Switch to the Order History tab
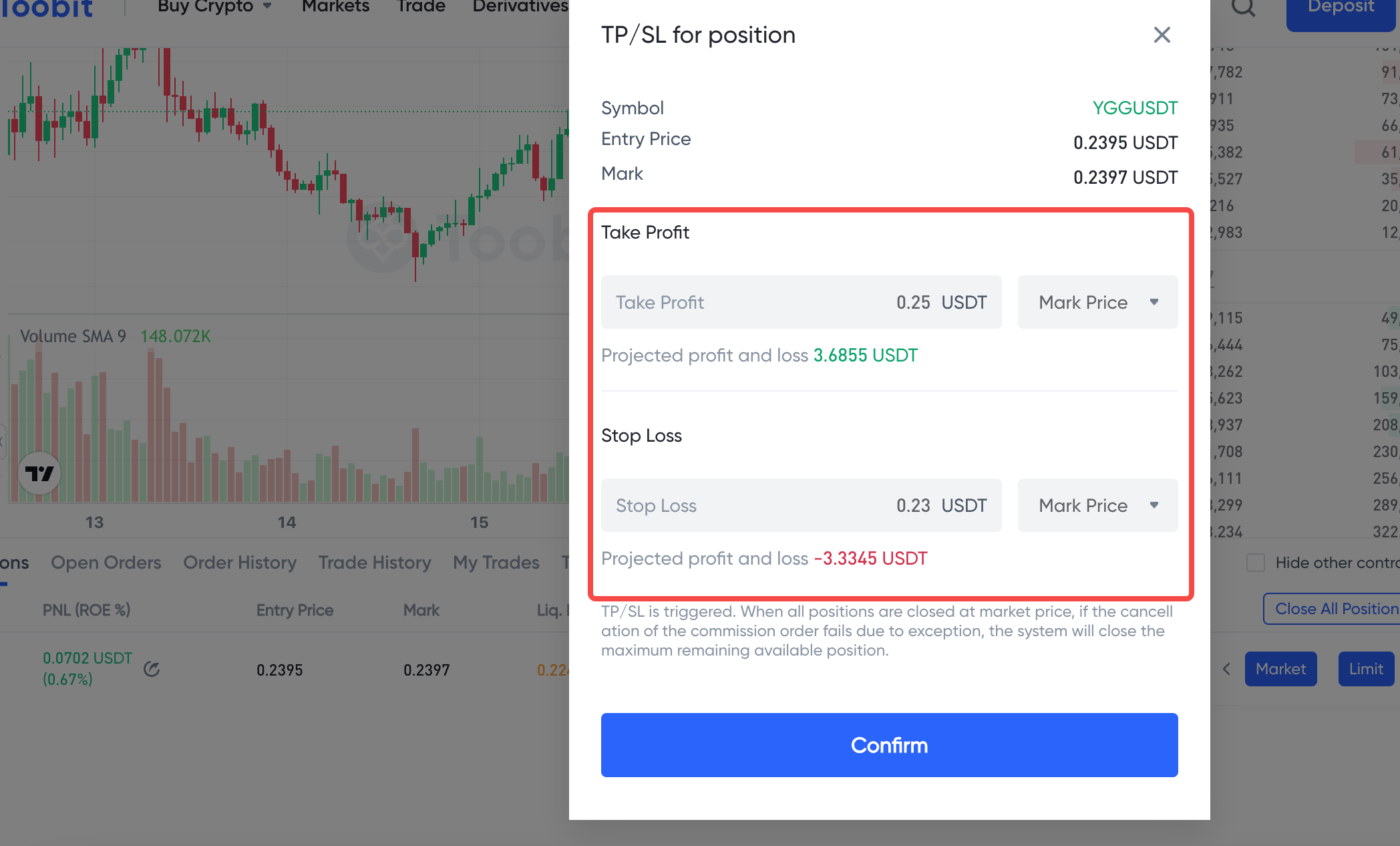The image size is (1400, 846). [240, 563]
